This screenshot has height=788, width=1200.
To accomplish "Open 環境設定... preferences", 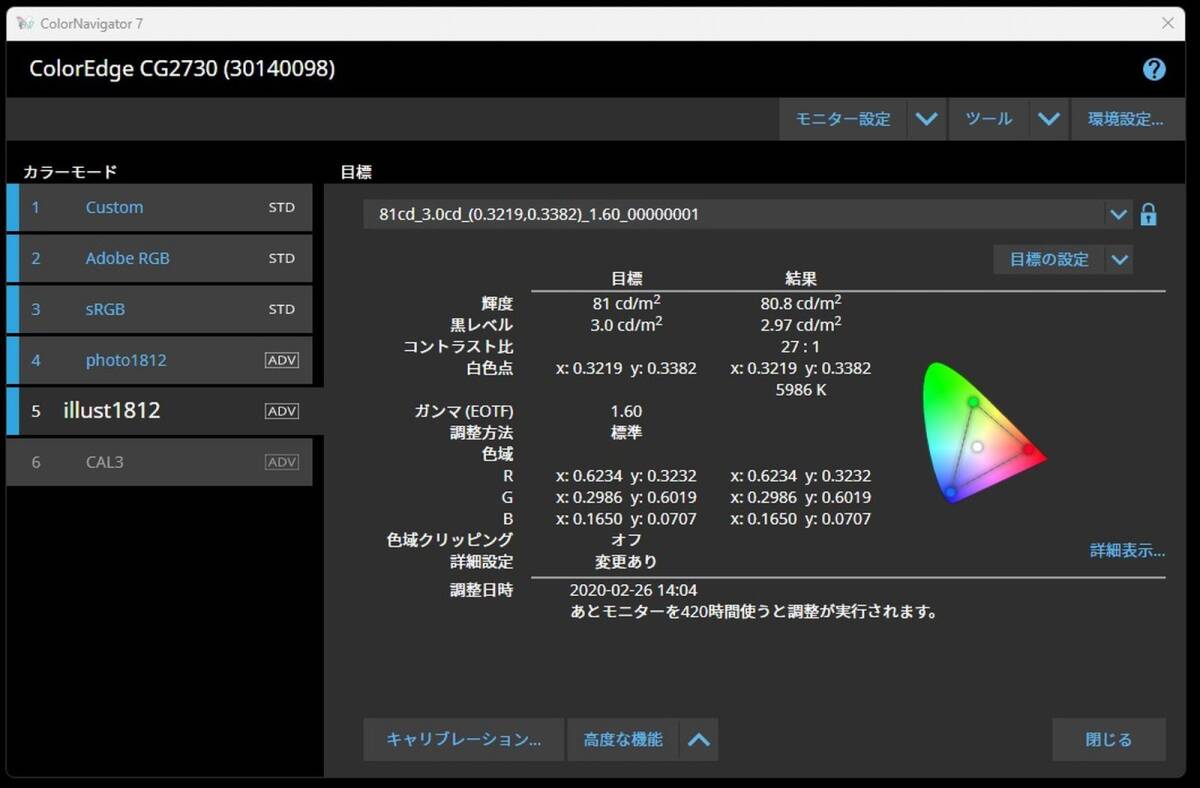I will 1126,119.
